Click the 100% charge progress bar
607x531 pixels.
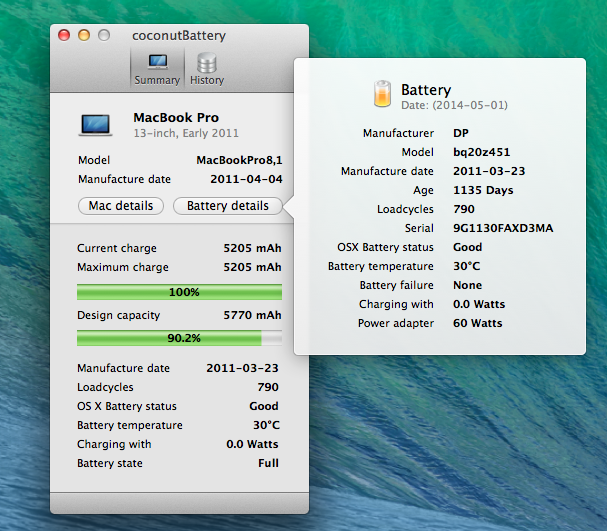(179, 292)
